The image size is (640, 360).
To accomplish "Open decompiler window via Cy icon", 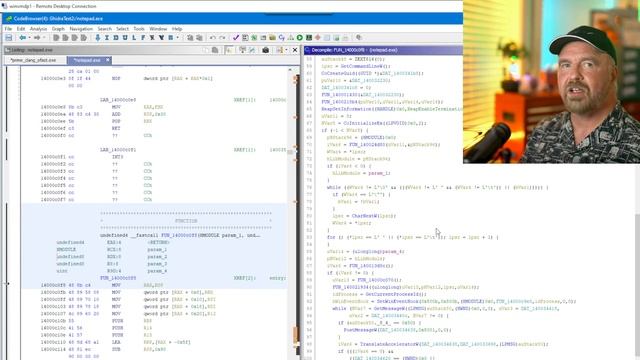I will pyautogui.click(x=282, y=38).
